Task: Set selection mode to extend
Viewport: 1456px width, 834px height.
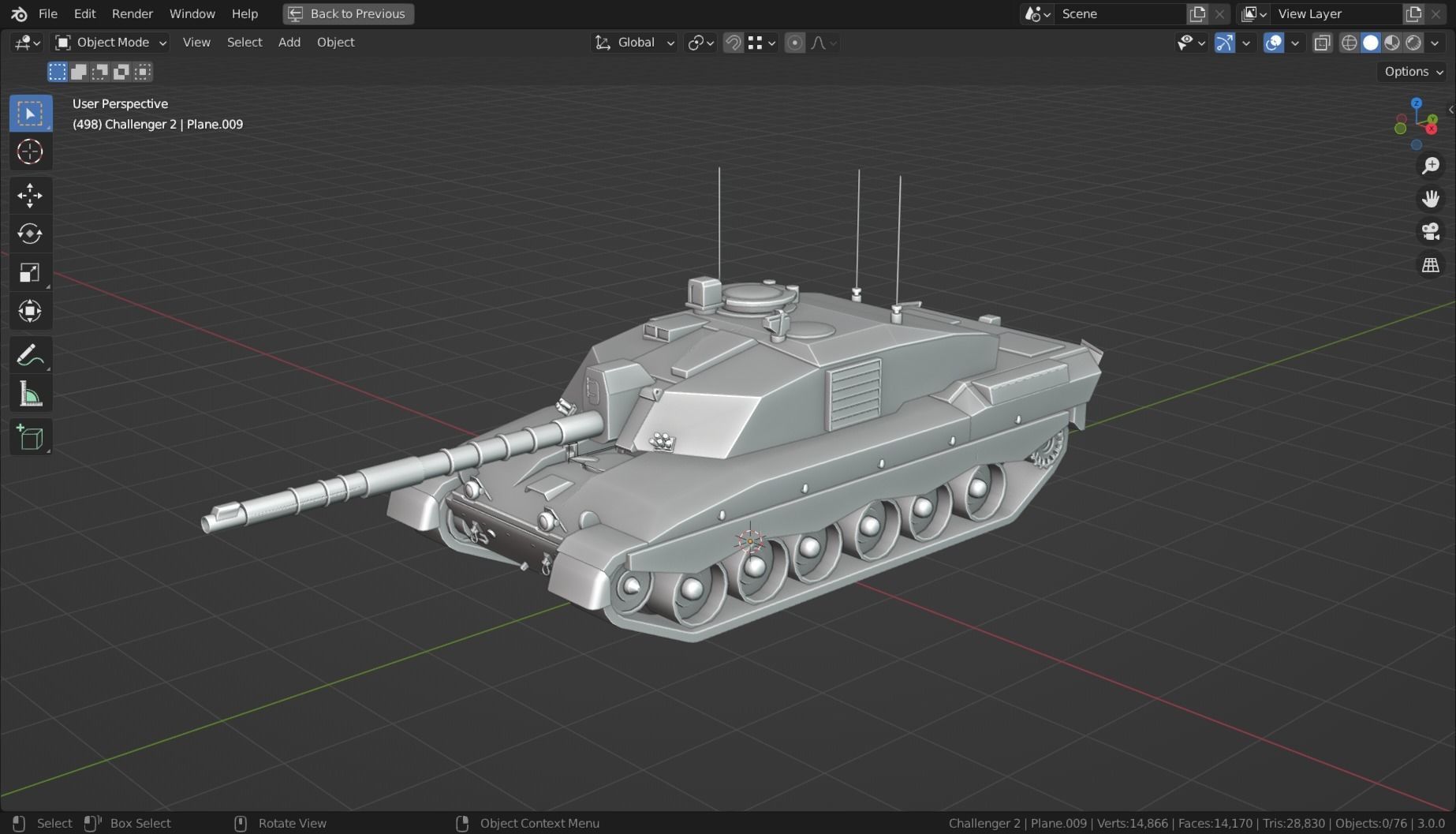Action: (x=79, y=72)
